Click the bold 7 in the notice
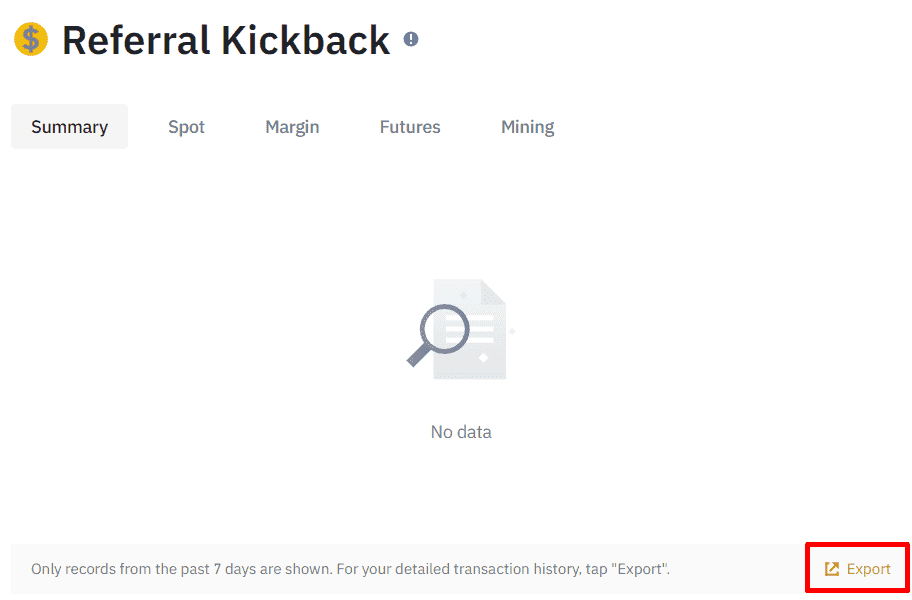This screenshot has width=912, height=600. coord(217,569)
